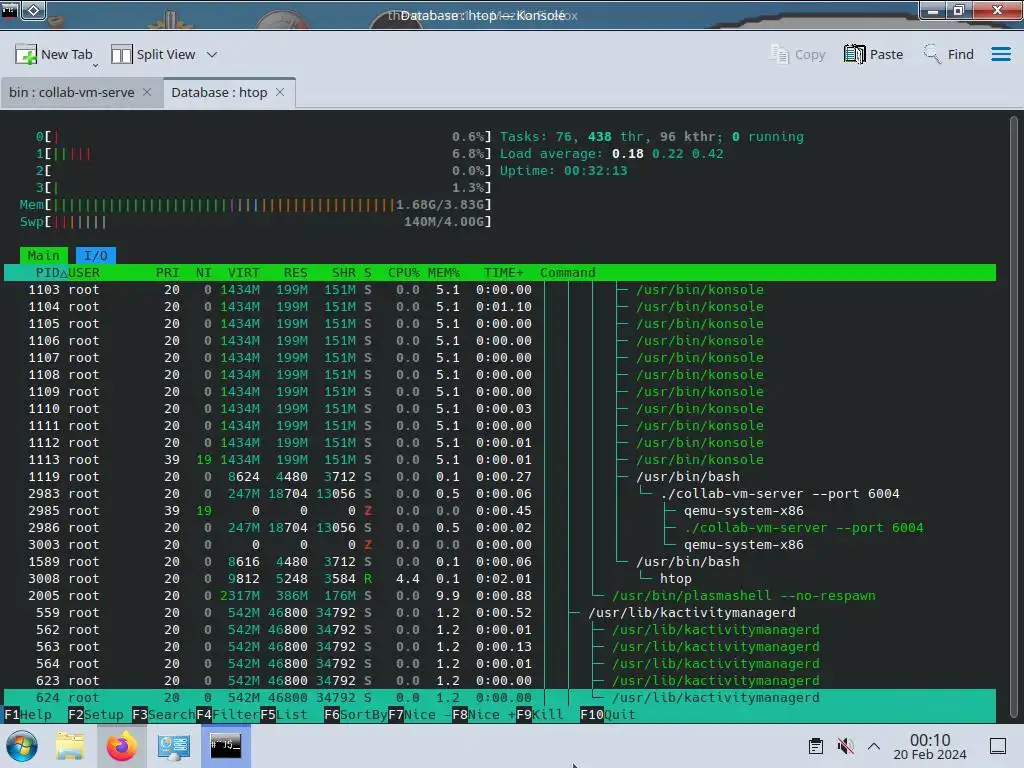Click the Load average text

click(x=611, y=153)
